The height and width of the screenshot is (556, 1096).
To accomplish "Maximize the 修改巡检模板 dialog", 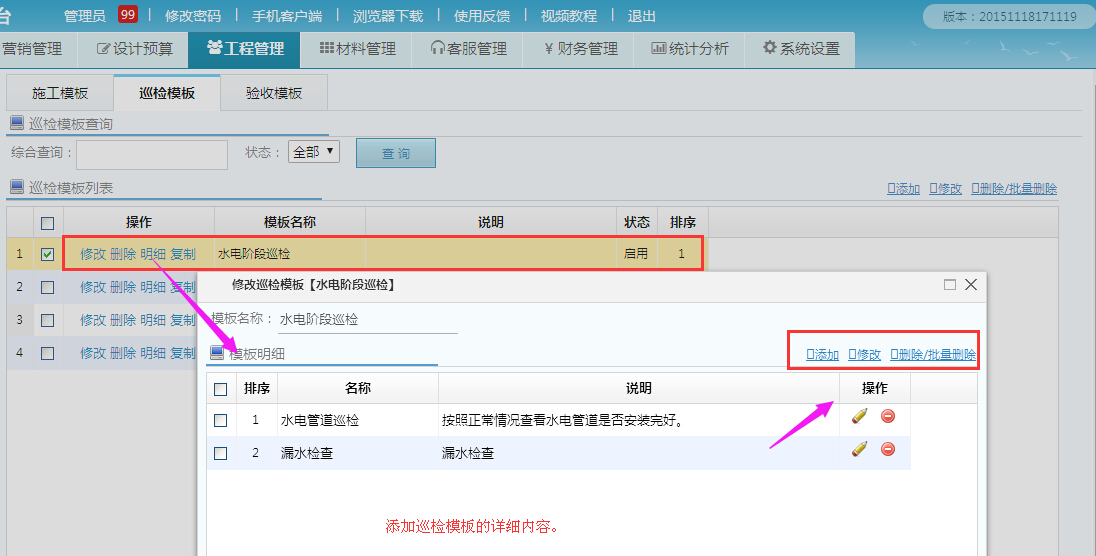I will click(x=949, y=285).
